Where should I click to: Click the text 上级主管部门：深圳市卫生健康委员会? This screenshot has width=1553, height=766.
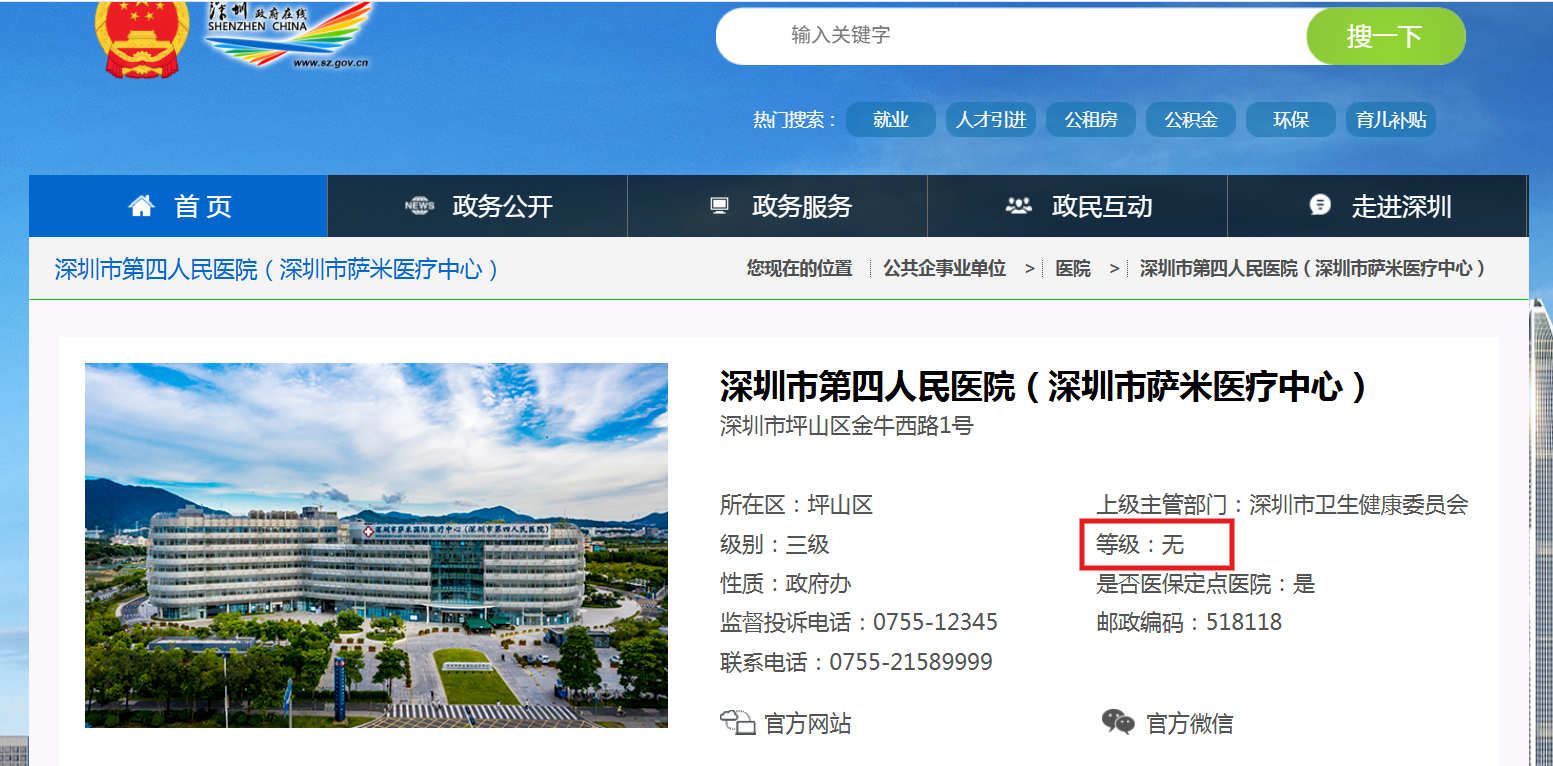[1282, 505]
